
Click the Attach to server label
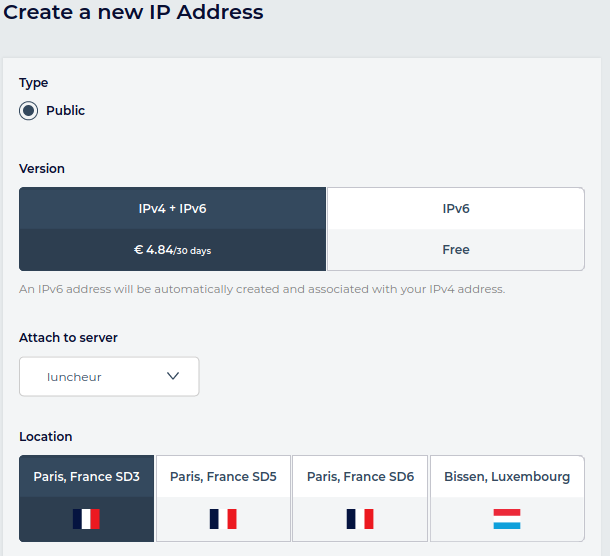[68, 338]
